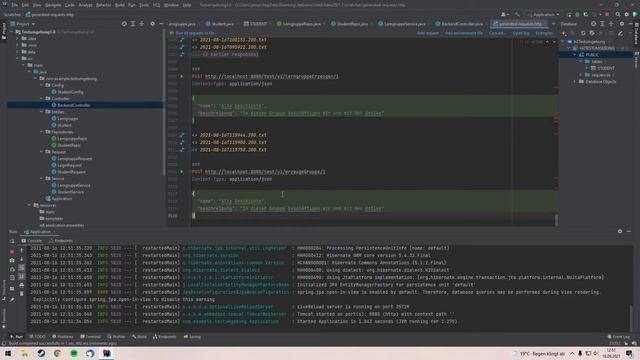Print the console output

(22, 285)
